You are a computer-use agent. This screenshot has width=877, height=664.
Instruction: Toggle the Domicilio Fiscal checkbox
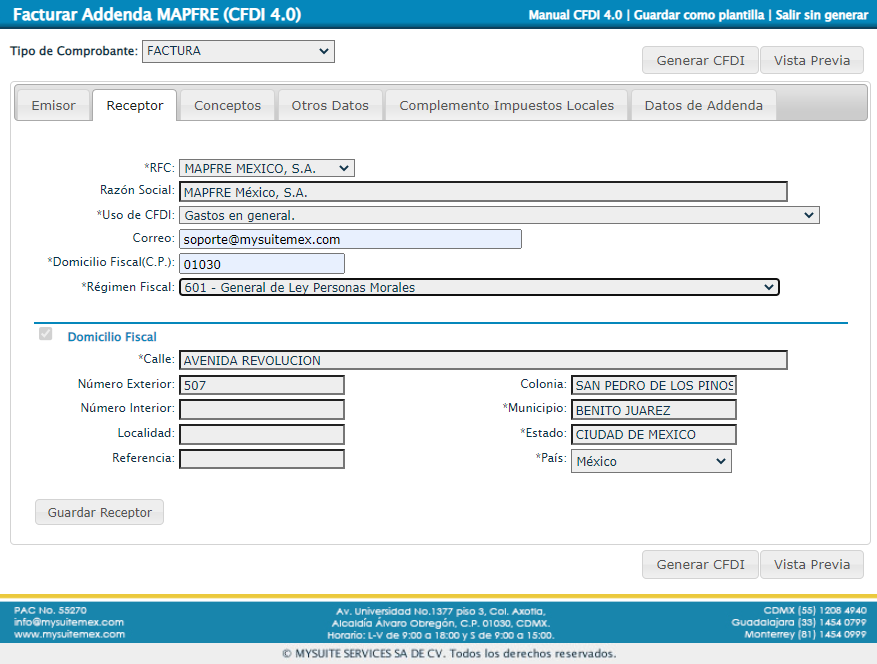click(x=45, y=334)
